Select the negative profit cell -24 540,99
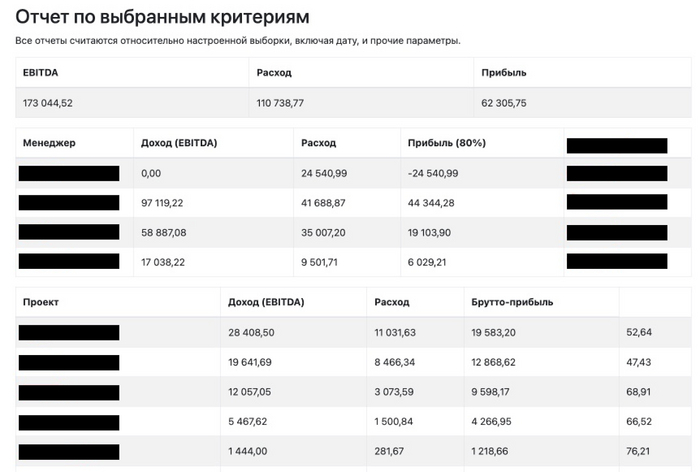Screen dimensions: 700x472 [433, 173]
